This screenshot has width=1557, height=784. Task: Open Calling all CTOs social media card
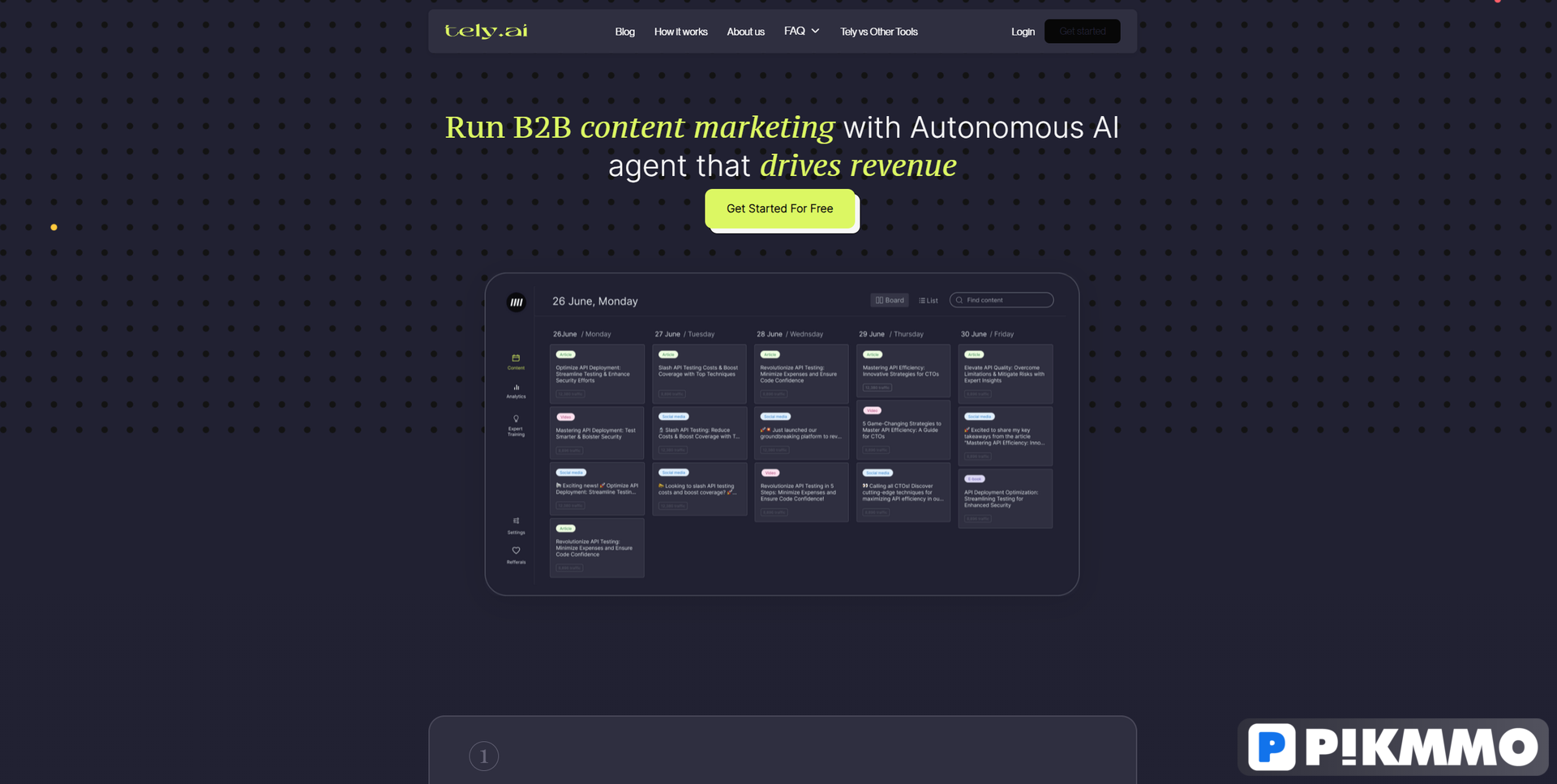click(903, 492)
